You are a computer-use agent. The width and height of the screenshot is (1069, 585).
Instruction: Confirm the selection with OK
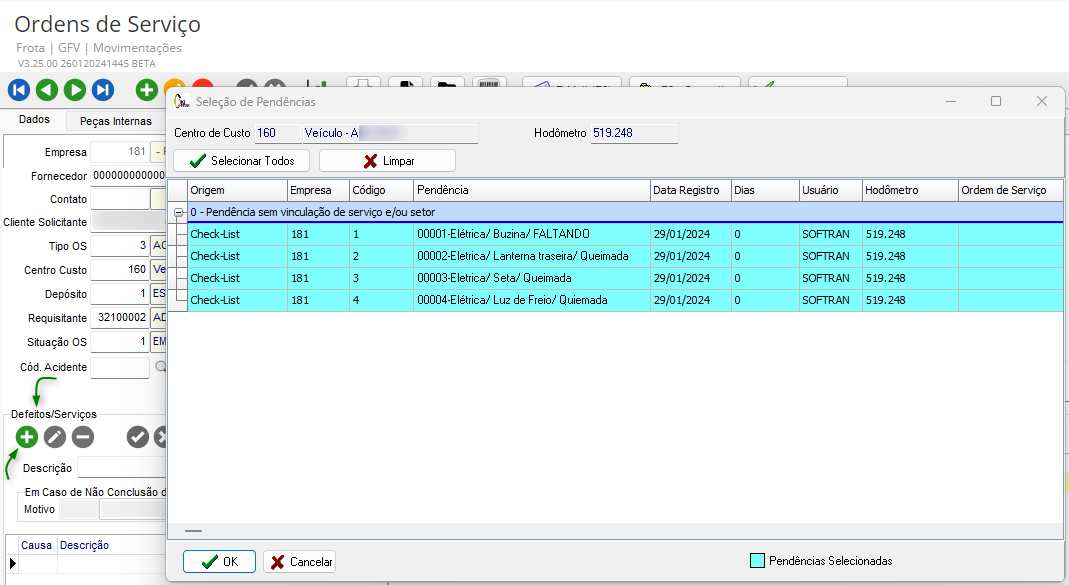click(x=219, y=562)
